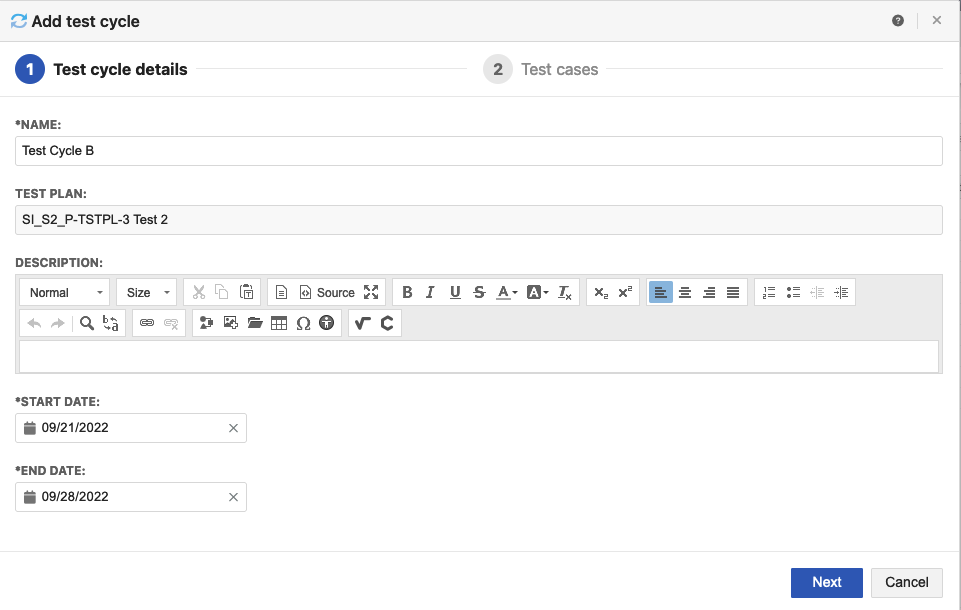This screenshot has width=961, height=610.
Task: Switch to the Test cases step
Action: tap(558, 69)
